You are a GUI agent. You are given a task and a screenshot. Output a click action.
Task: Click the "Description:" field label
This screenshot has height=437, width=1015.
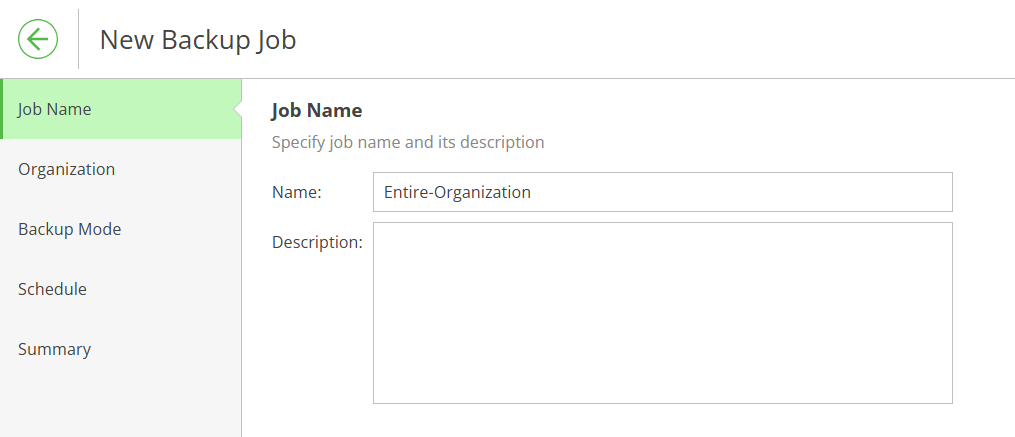[317, 242]
